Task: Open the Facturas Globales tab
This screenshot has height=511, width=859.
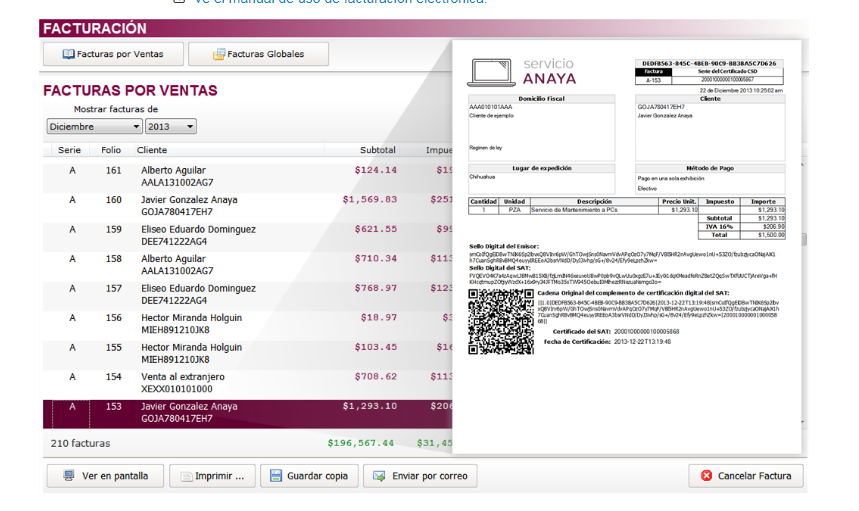Action: tap(259, 54)
